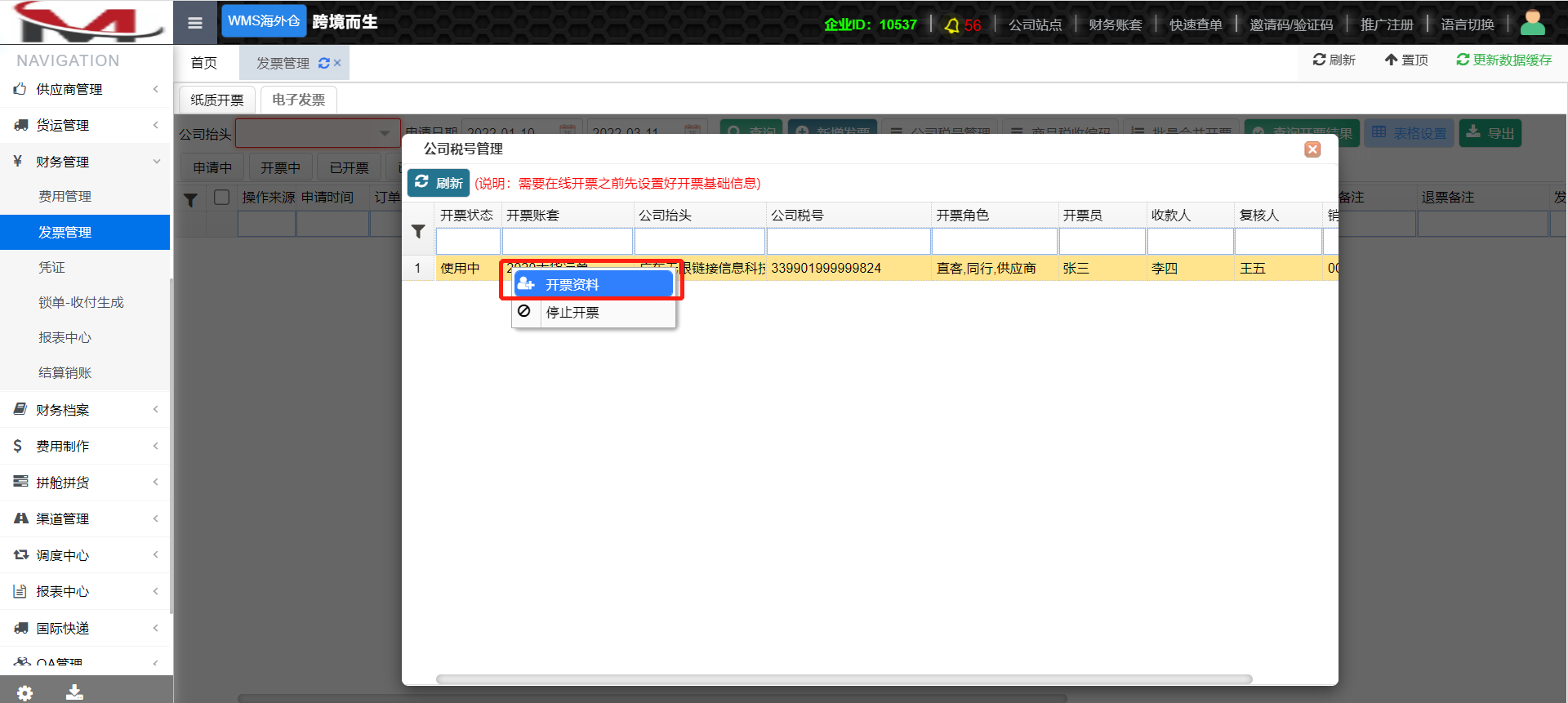Click the company logo
The height and width of the screenshot is (703, 1568).
pos(87,21)
